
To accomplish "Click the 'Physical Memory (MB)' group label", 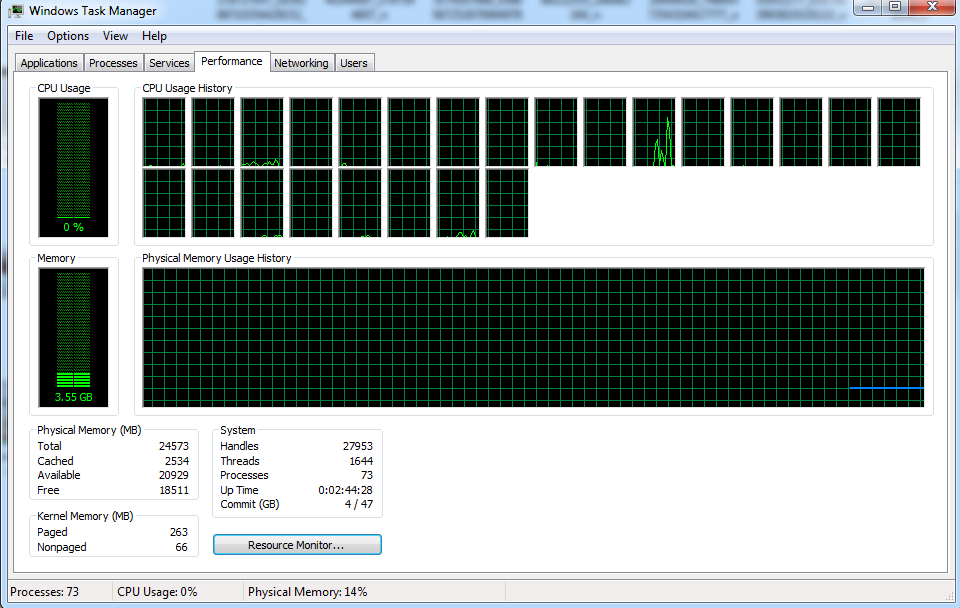I will pos(89,430).
